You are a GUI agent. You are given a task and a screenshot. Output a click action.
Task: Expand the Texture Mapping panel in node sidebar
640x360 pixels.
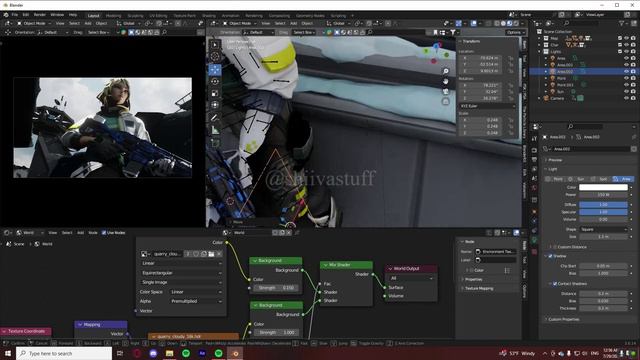[479, 289]
